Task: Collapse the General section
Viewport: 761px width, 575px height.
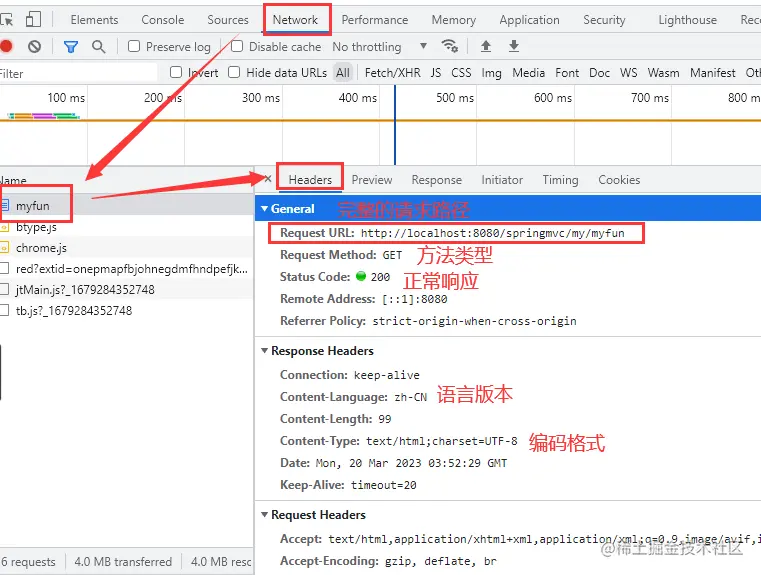Action: [x=265, y=209]
